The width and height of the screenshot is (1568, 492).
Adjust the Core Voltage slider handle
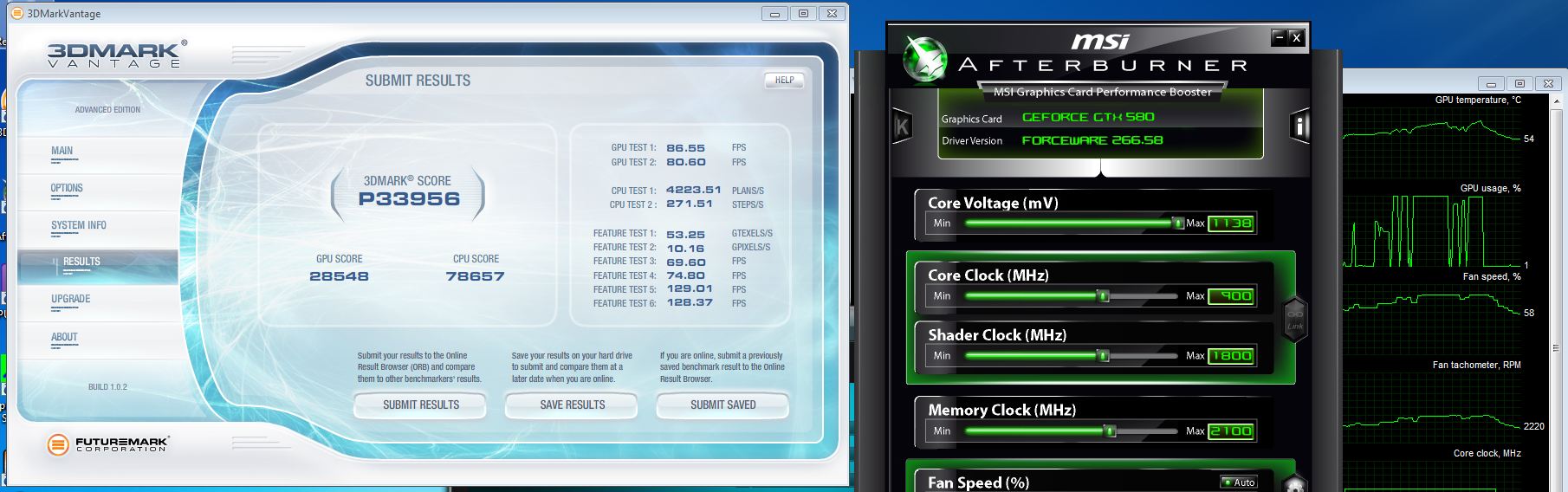[1178, 223]
